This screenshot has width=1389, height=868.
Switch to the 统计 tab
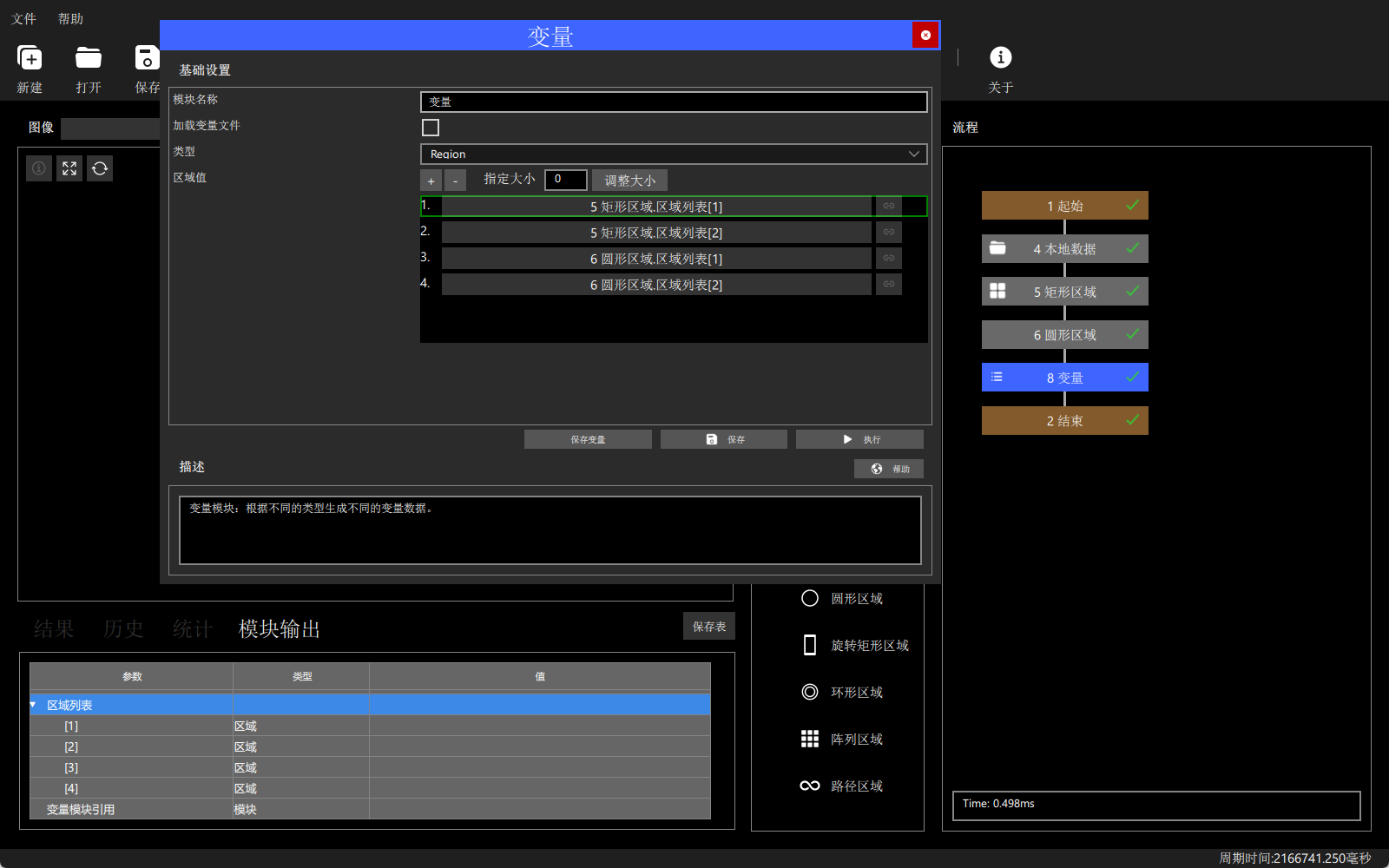193,628
